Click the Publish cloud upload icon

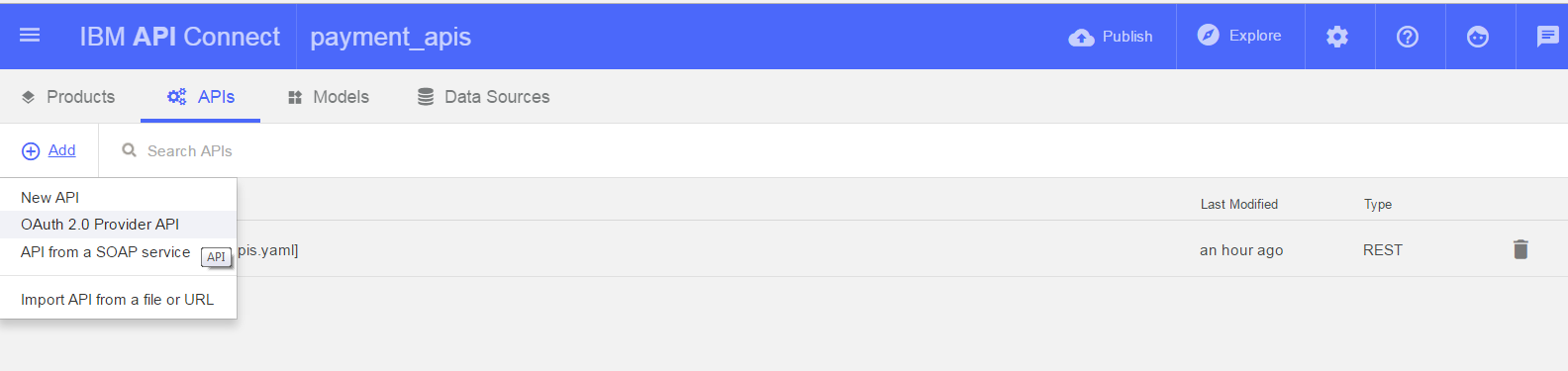pos(1081,37)
